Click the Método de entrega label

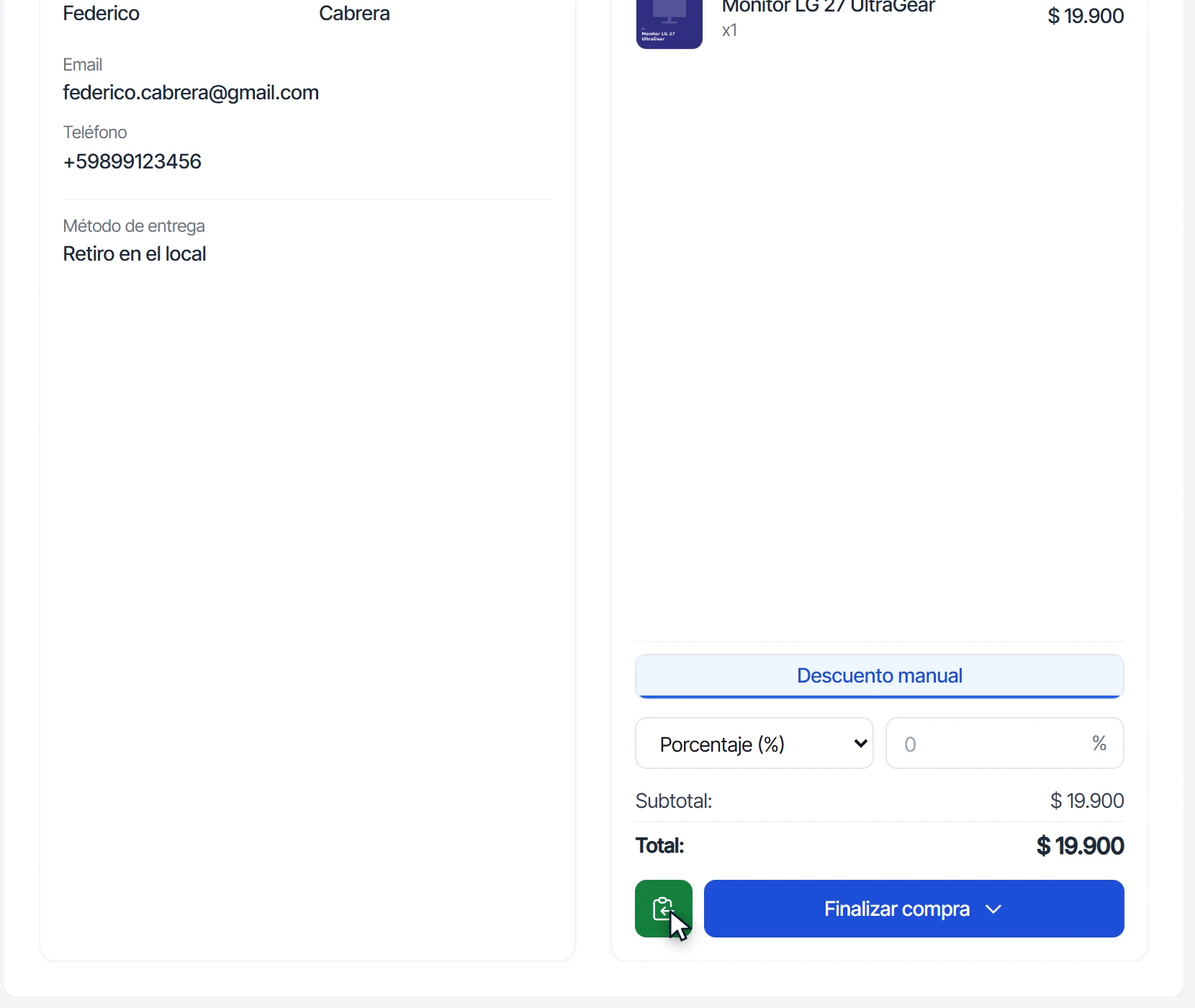pos(134,226)
